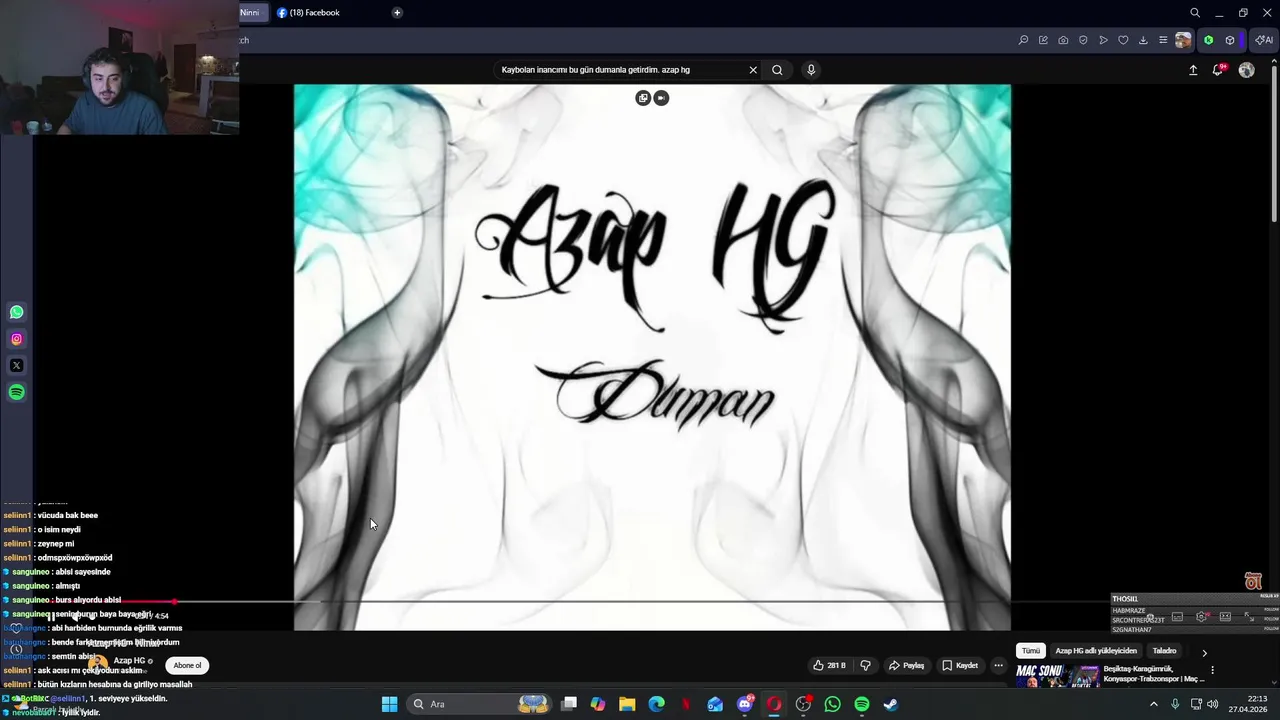The image size is (1280, 720).
Task: Like the video with 281 B button
Action: (829, 665)
